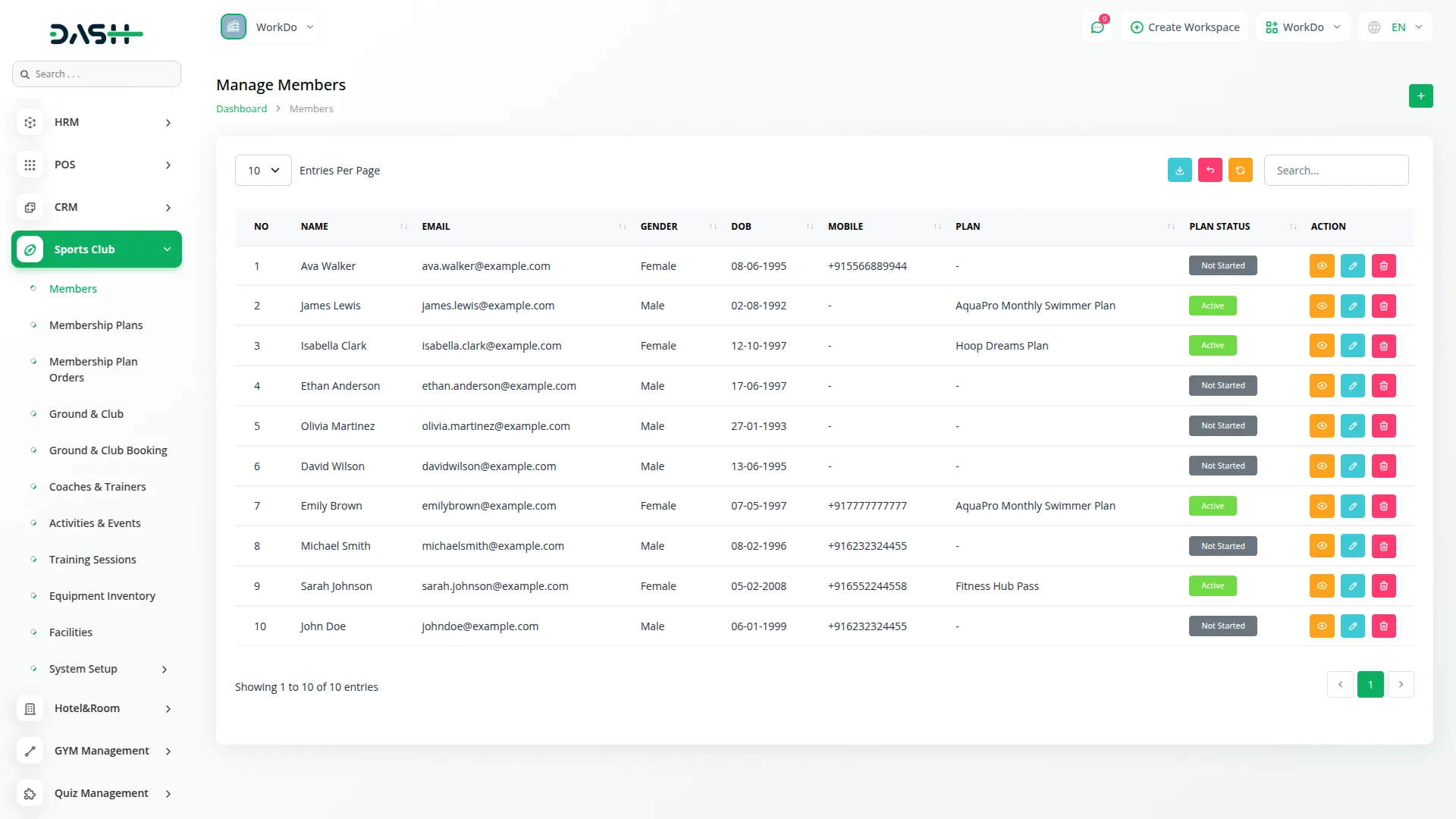Expand the HRM sidebar menu
Viewport: 1456px width, 819px height.
click(x=96, y=122)
